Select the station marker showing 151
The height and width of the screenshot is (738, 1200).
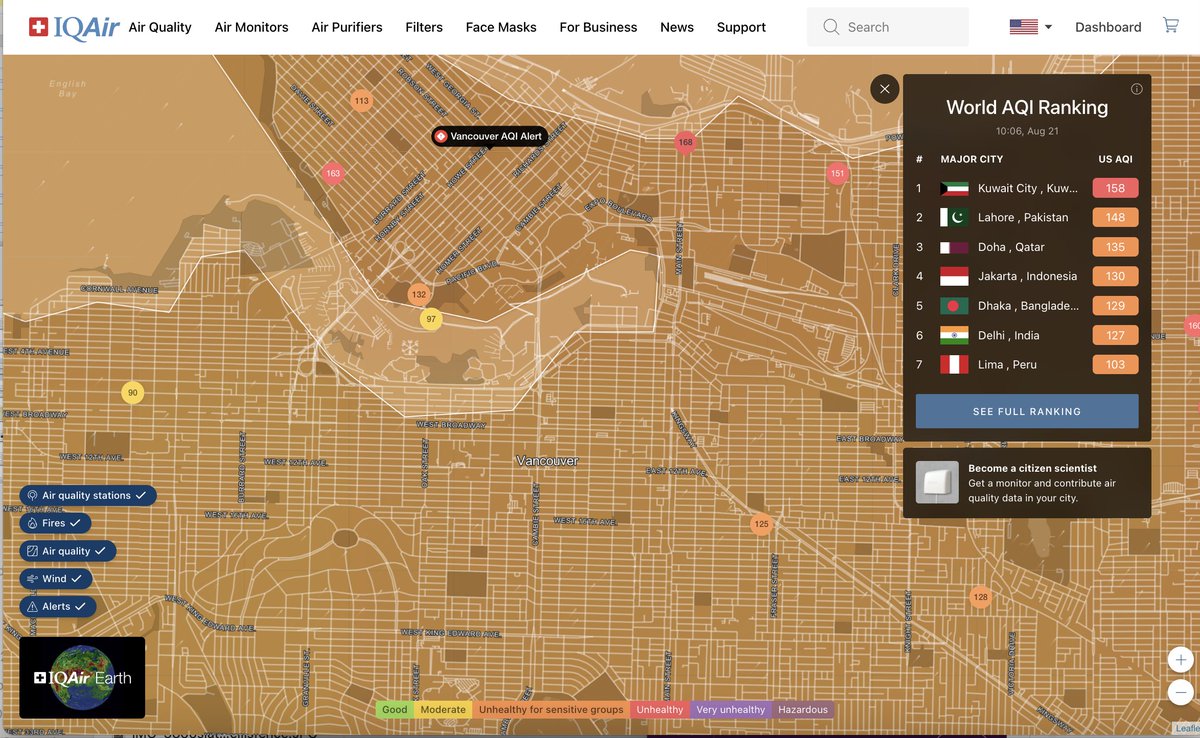click(837, 173)
